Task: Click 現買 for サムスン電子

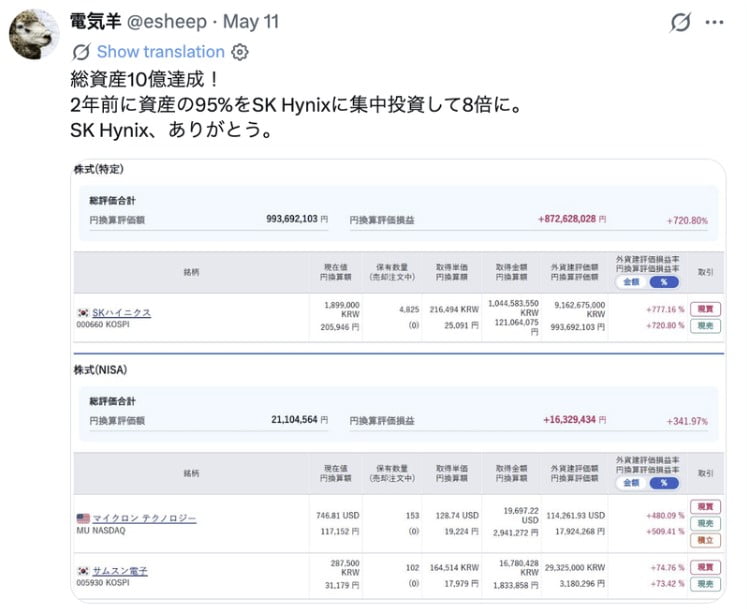Action: [x=705, y=567]
